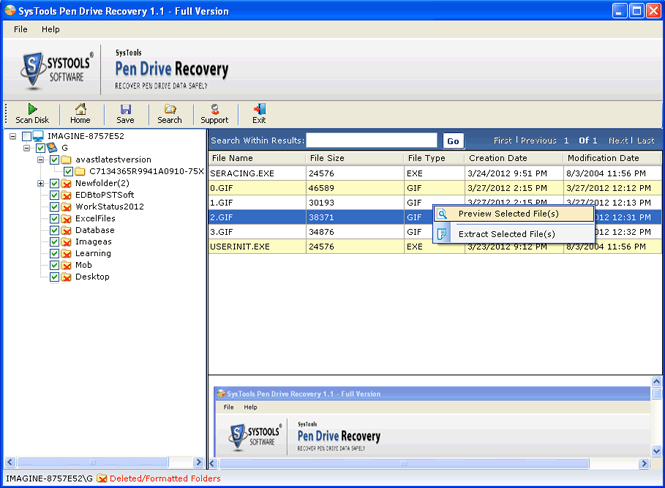The height and width of the screenshot is (488, 665).
Task: Click the deleted folder icon of Mob
Action: 66,265
